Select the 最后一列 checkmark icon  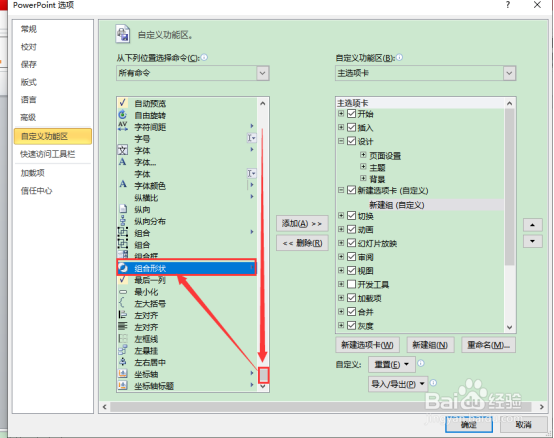pyautogui.click(x=122, y=280)
